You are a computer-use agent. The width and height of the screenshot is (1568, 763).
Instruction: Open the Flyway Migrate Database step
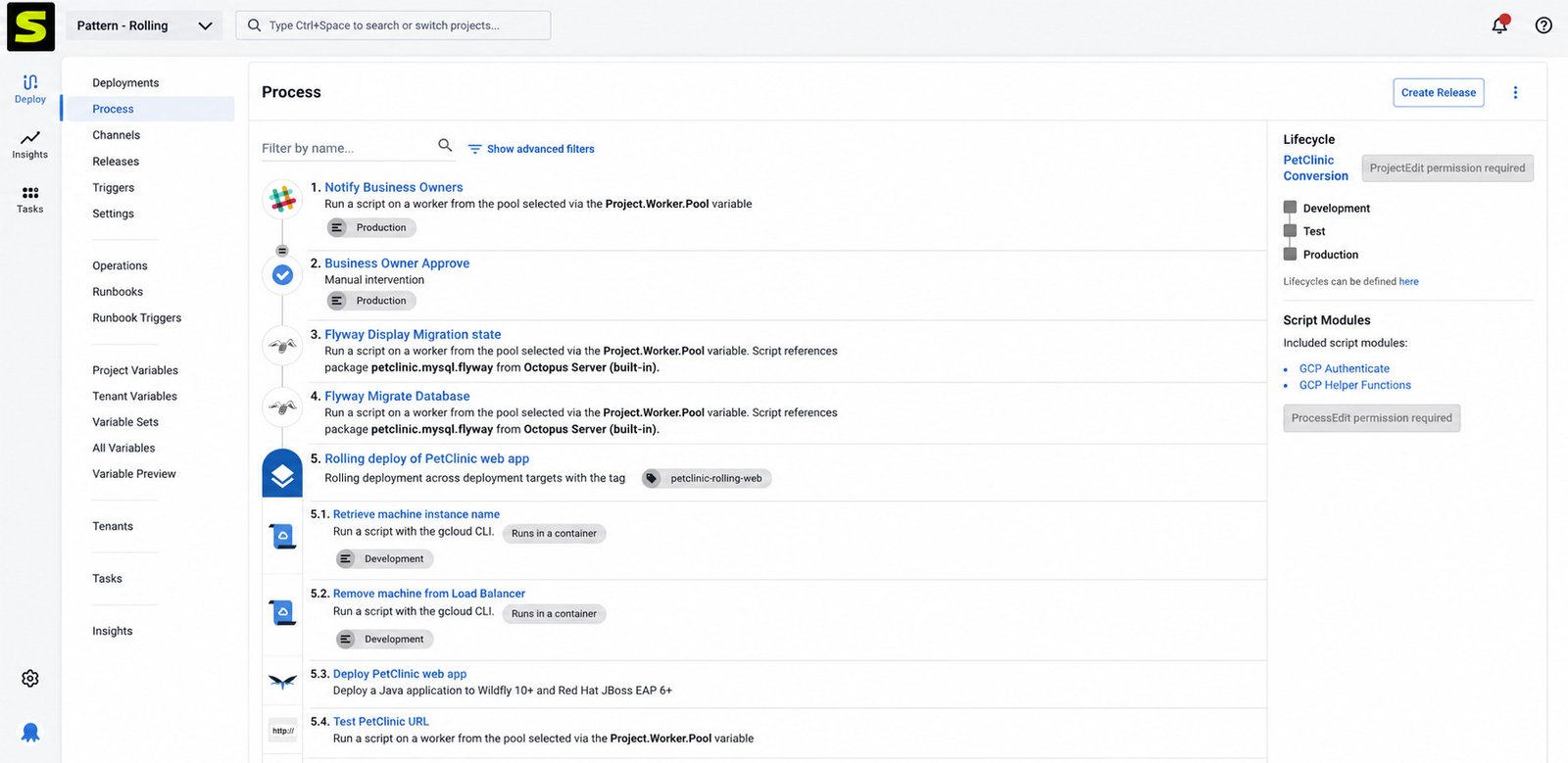pos(397,396)
